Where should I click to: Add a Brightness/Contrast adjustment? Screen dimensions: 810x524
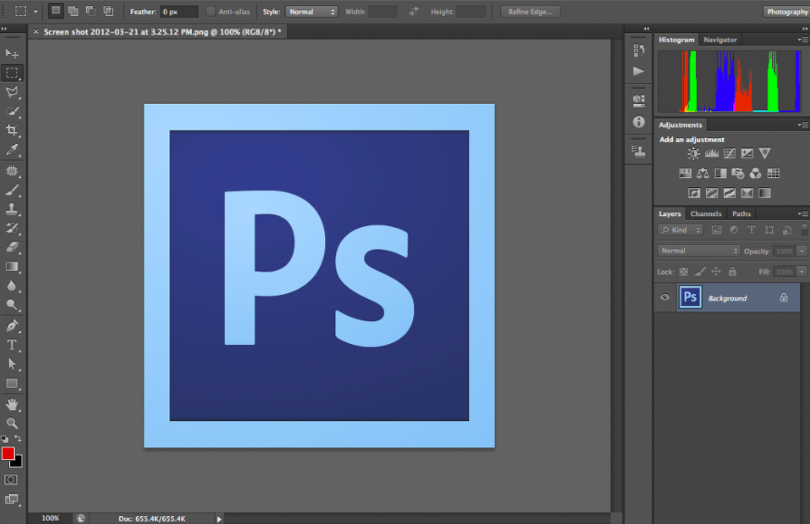point(693,153)
